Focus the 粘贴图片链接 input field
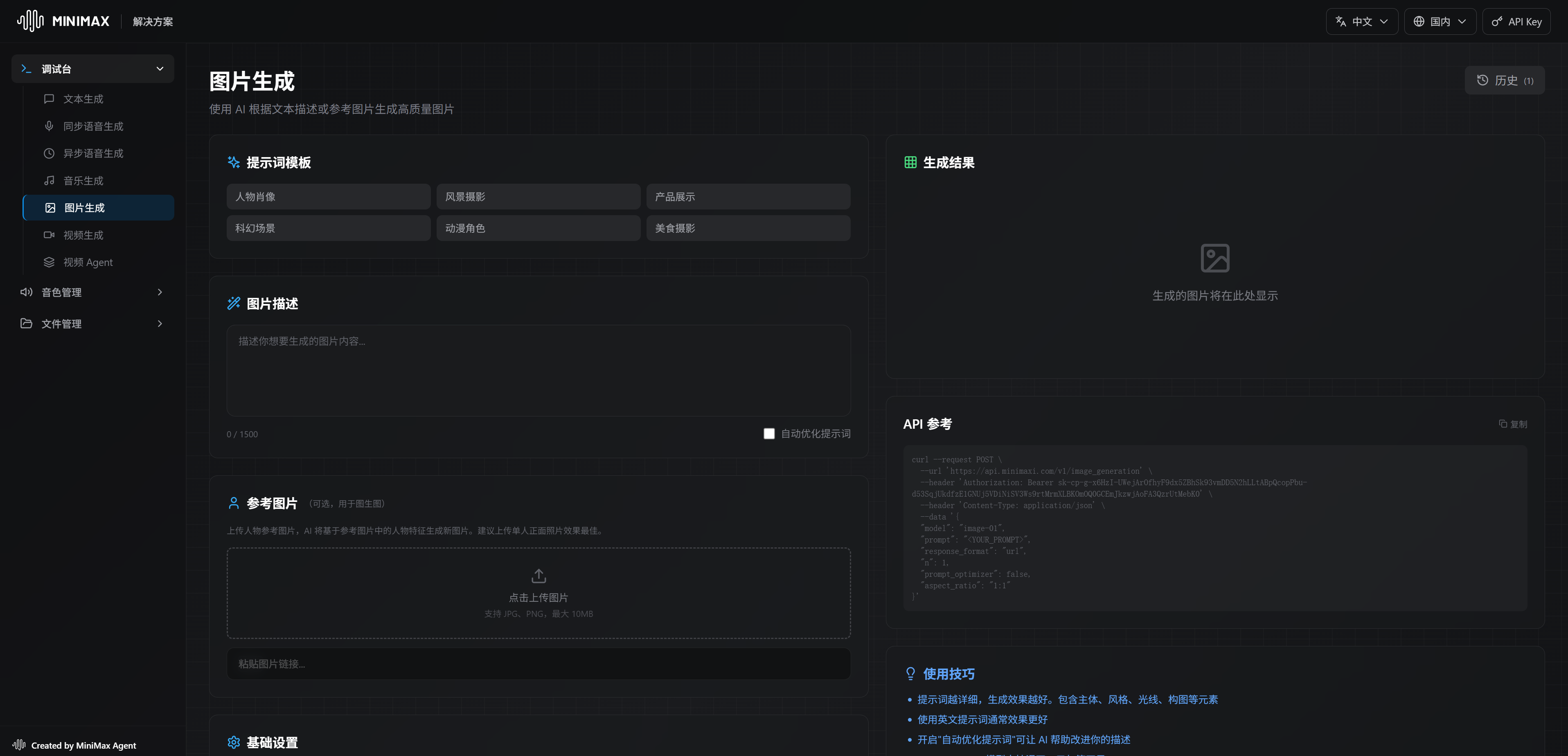 [x=539, y=664]
